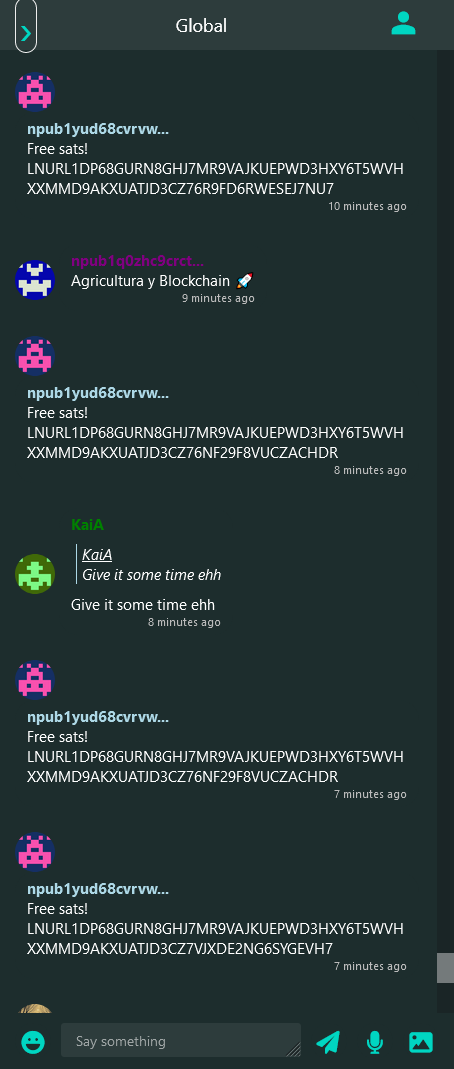Click the LNURL ending in SYGEVH7

pos(215,938)
